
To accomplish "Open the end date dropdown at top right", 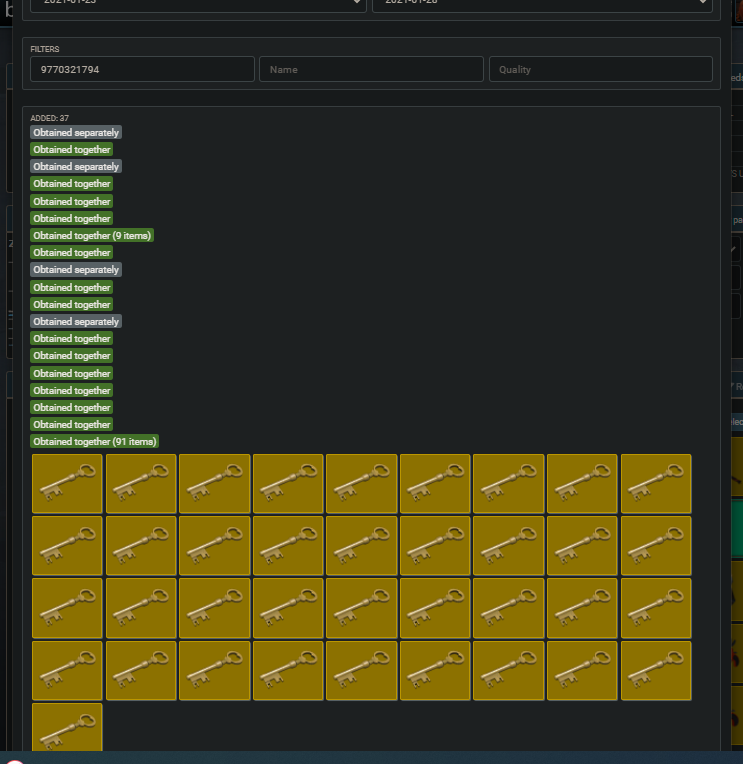I will 542,5.
